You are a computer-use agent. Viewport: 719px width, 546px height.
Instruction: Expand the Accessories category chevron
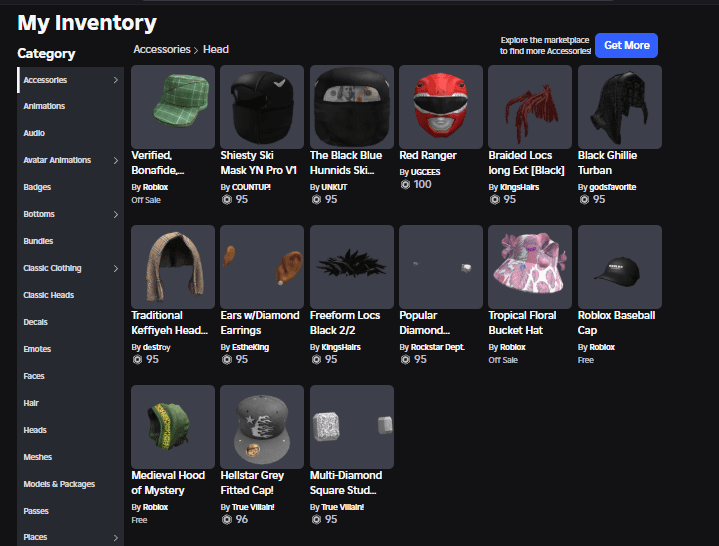(115, 80)
